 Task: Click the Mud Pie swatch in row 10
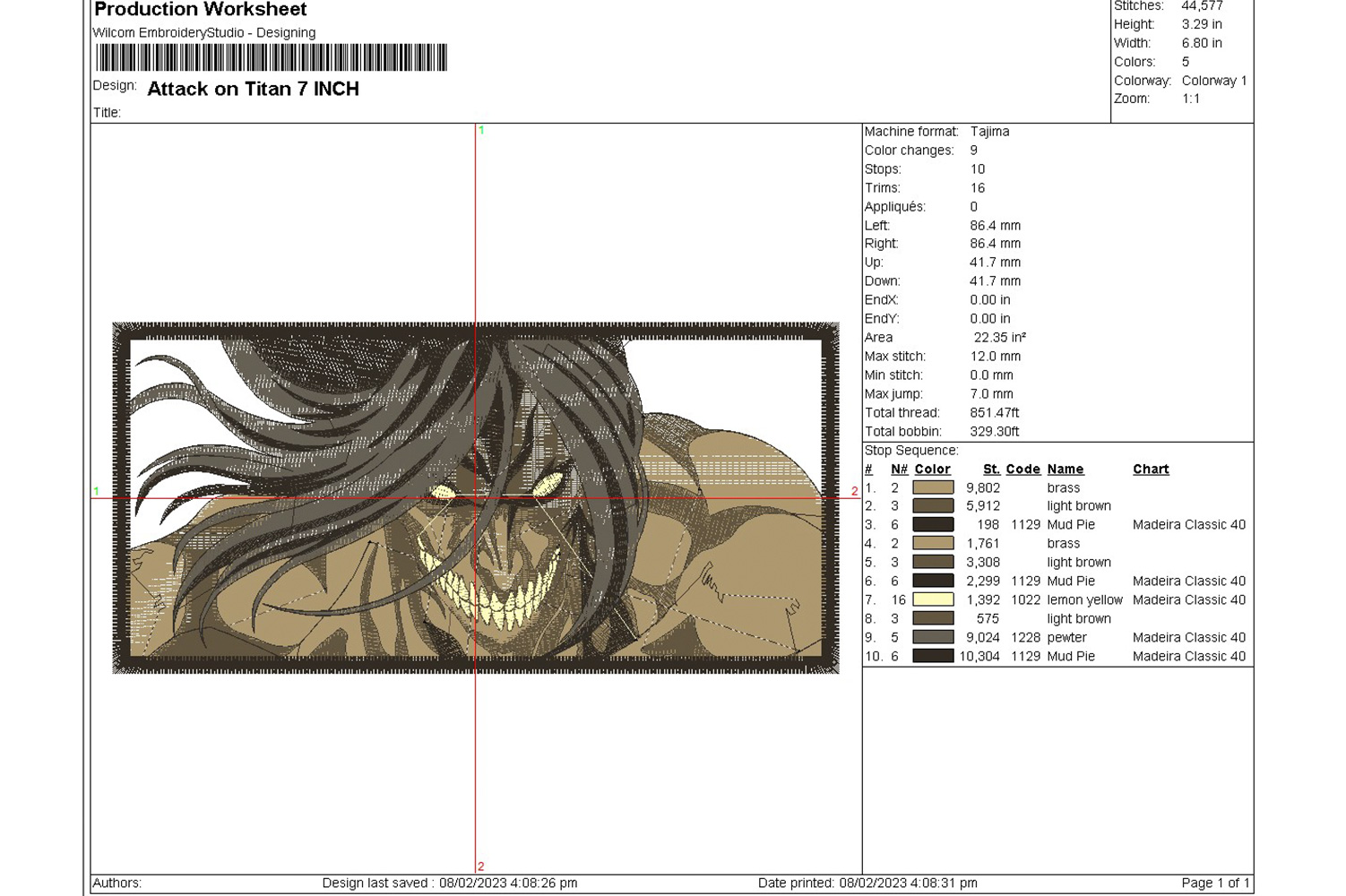[x=933, y=656]
